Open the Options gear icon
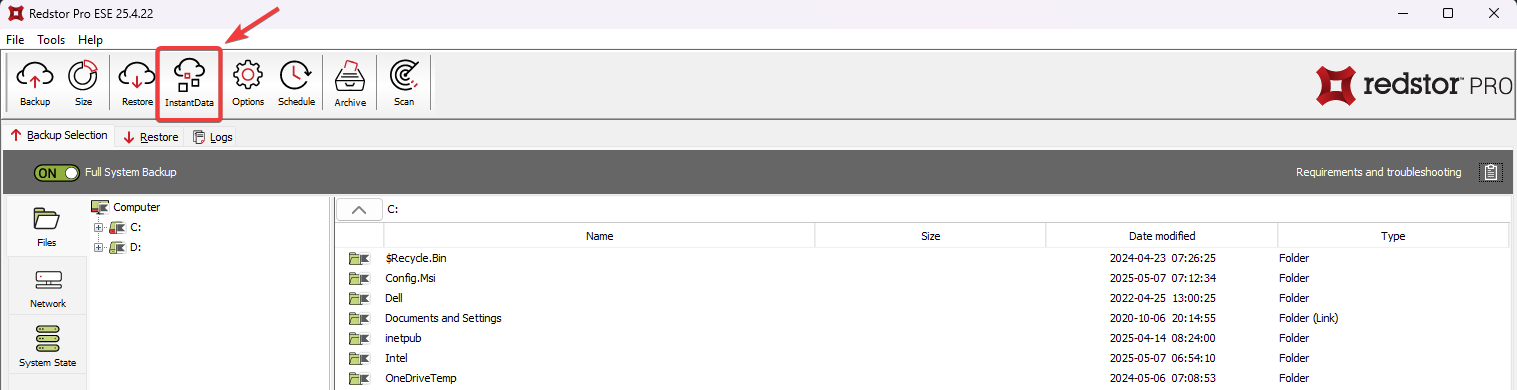The image size is (1517, 390). pyautogui.click(x=248, y=83)
